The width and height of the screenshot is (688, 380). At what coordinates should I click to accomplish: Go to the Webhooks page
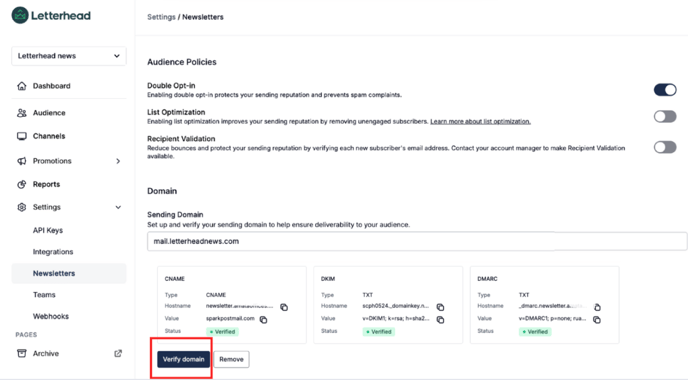coord(51,316)
